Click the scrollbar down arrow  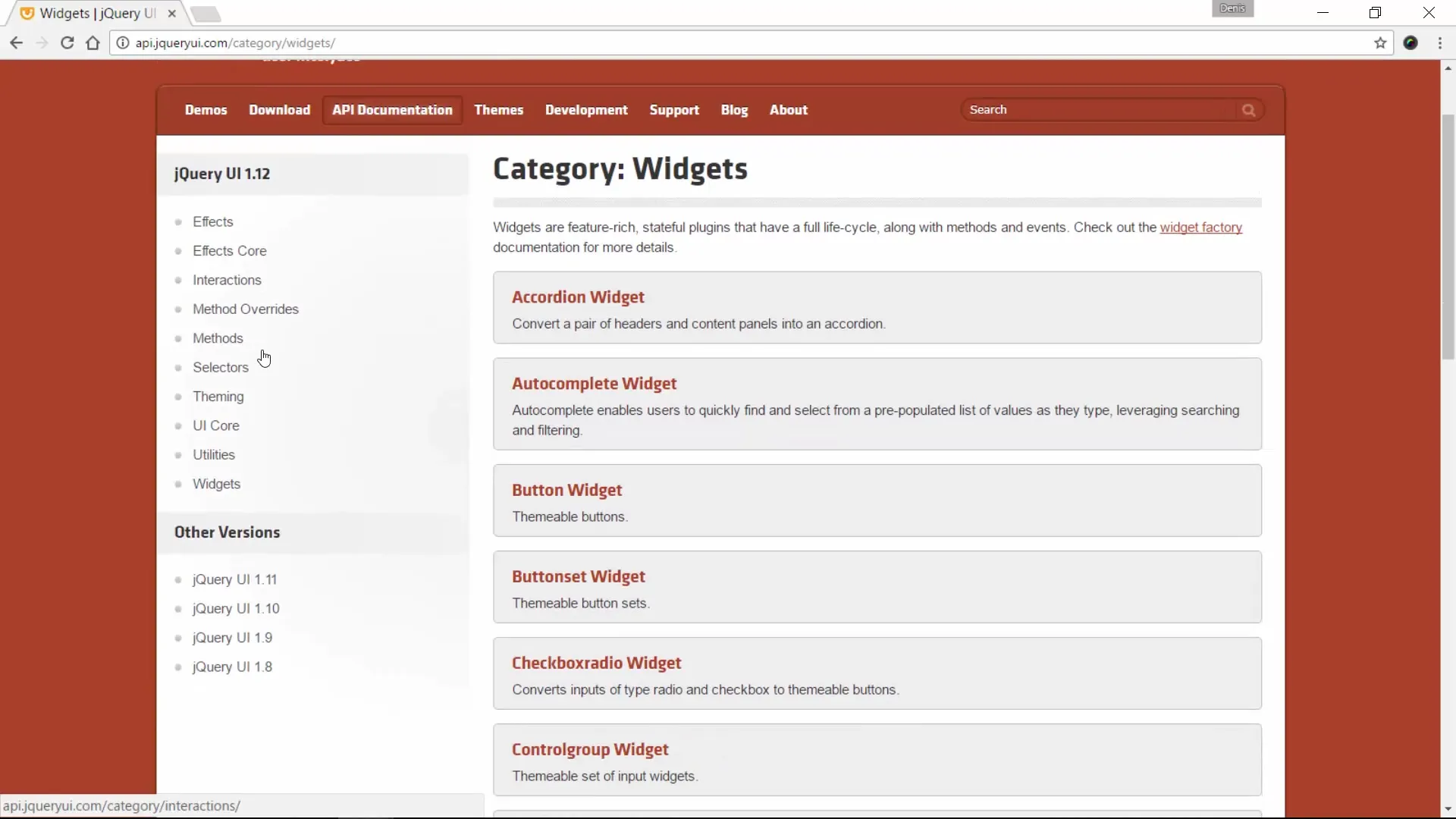[x=1448, y=809]
